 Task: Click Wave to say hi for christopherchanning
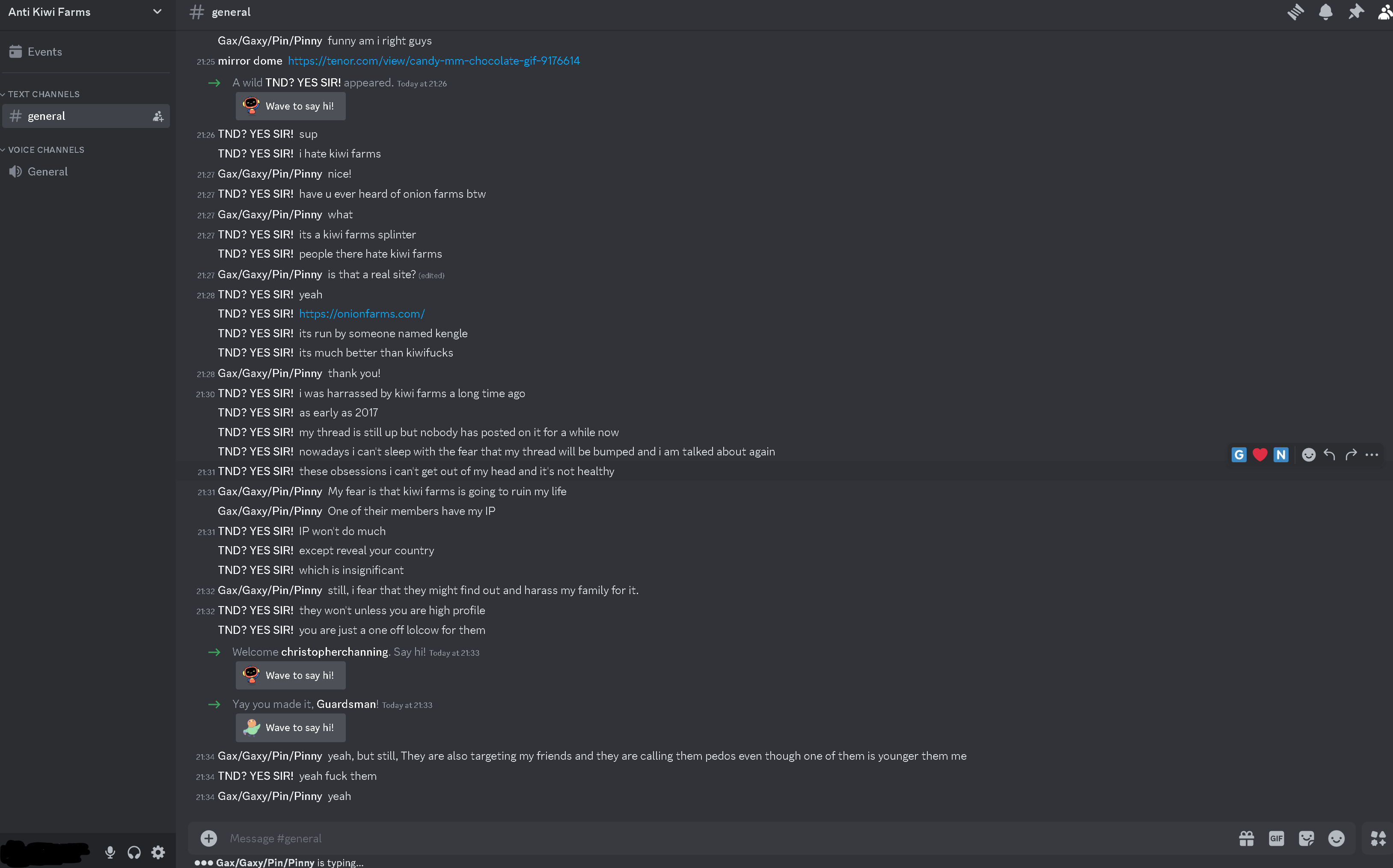tap(291, 676)
